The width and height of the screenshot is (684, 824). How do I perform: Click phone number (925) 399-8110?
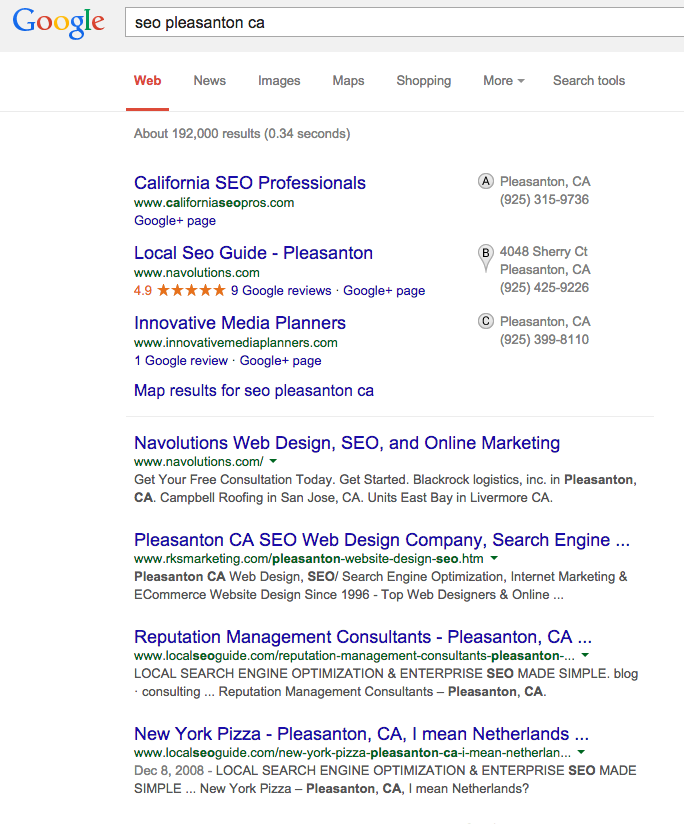tap(544, 339)
